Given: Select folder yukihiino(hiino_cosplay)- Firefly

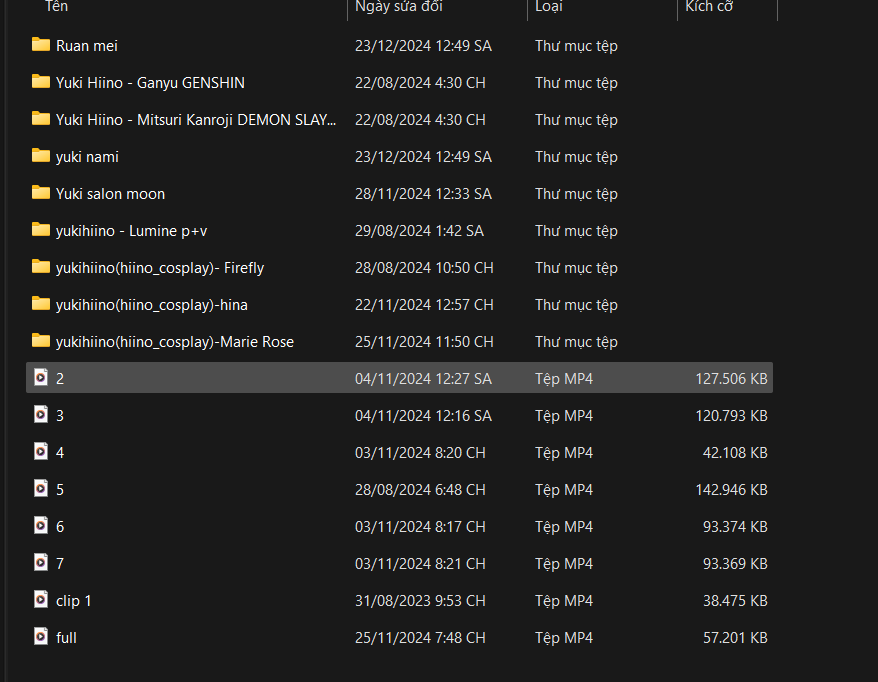Looking at the screenshot, I should [160, 267].
